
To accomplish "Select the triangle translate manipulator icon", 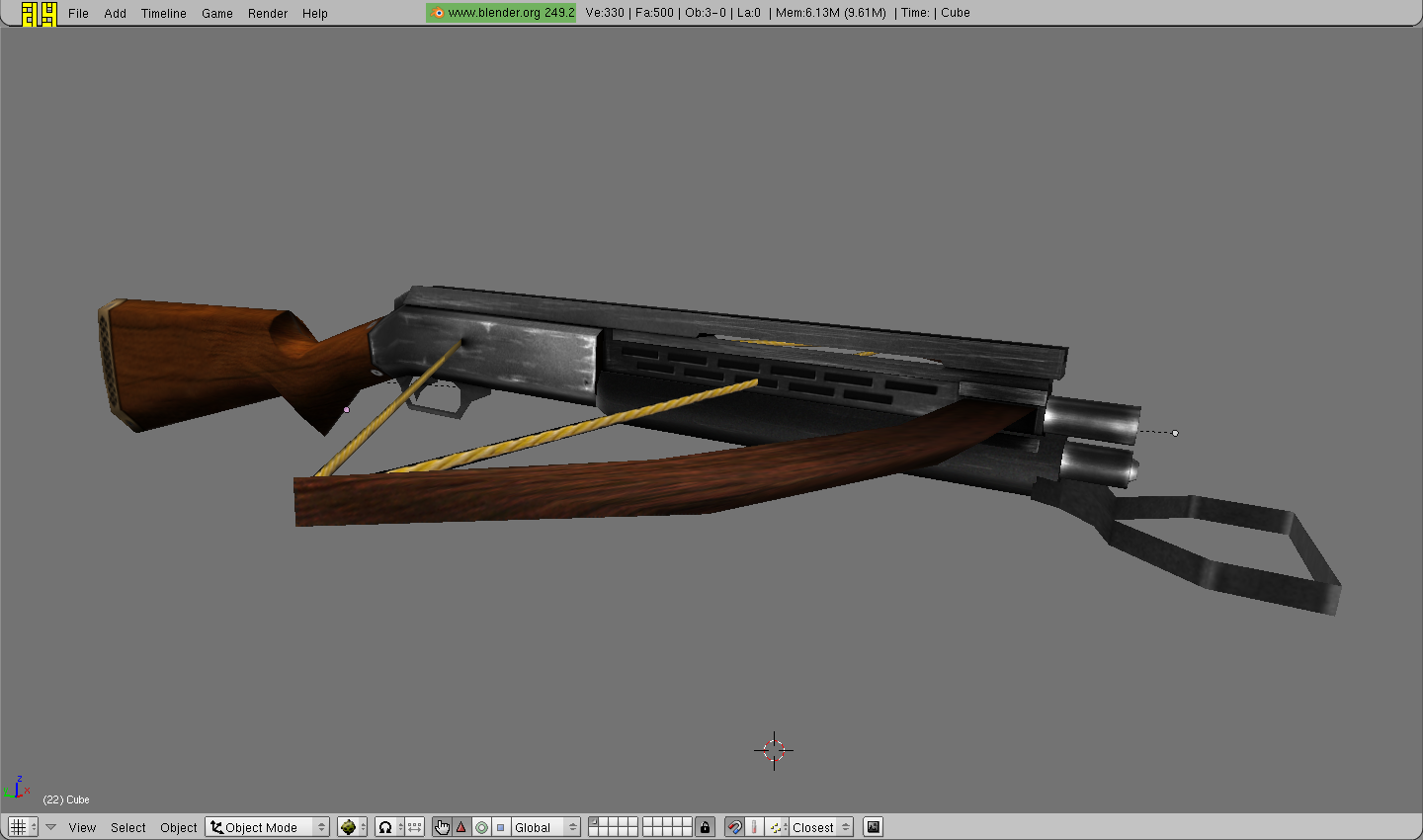I will (x=461, y=827).
